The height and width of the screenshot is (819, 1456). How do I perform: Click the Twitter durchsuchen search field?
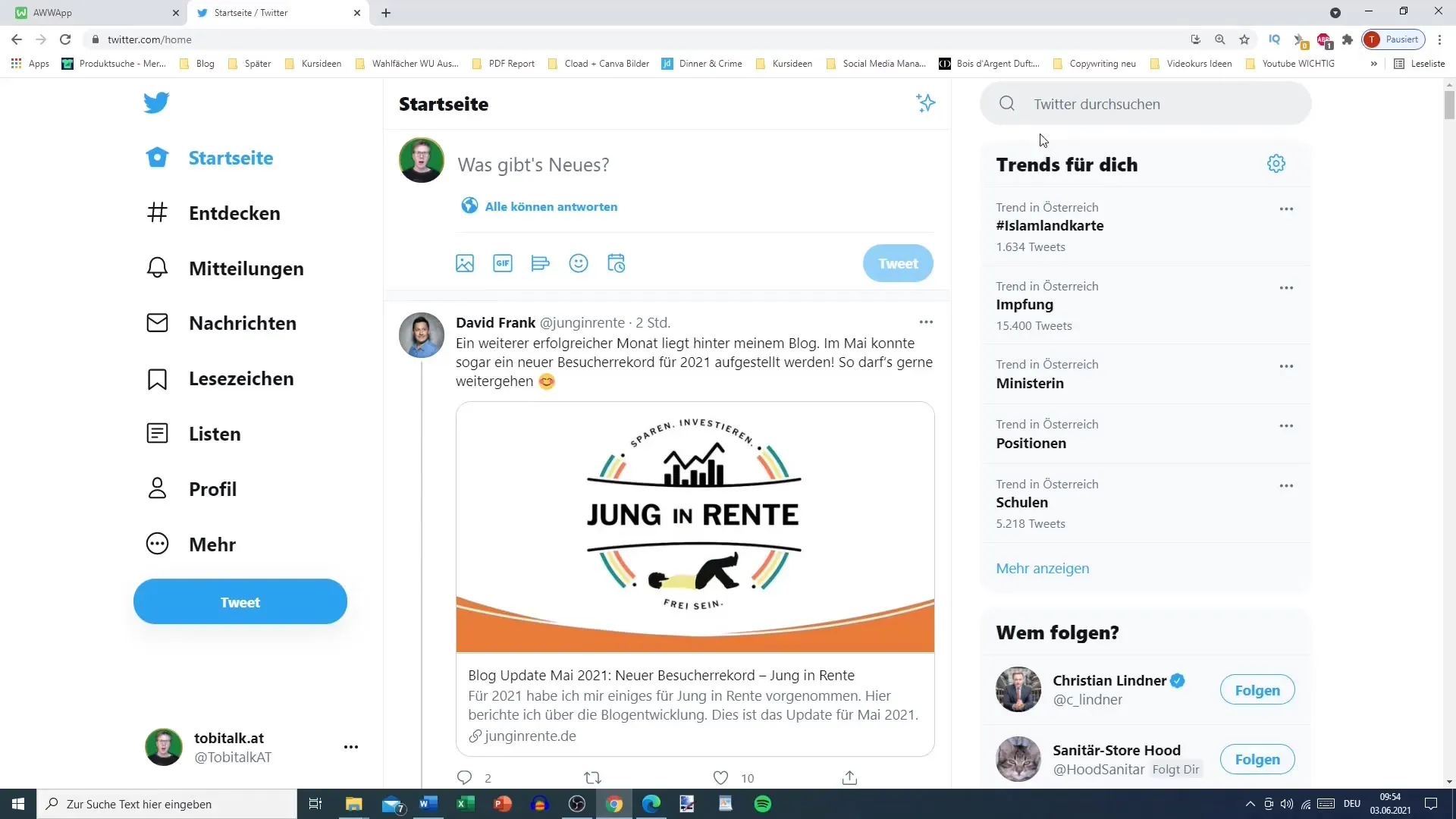coord(1145,104)
